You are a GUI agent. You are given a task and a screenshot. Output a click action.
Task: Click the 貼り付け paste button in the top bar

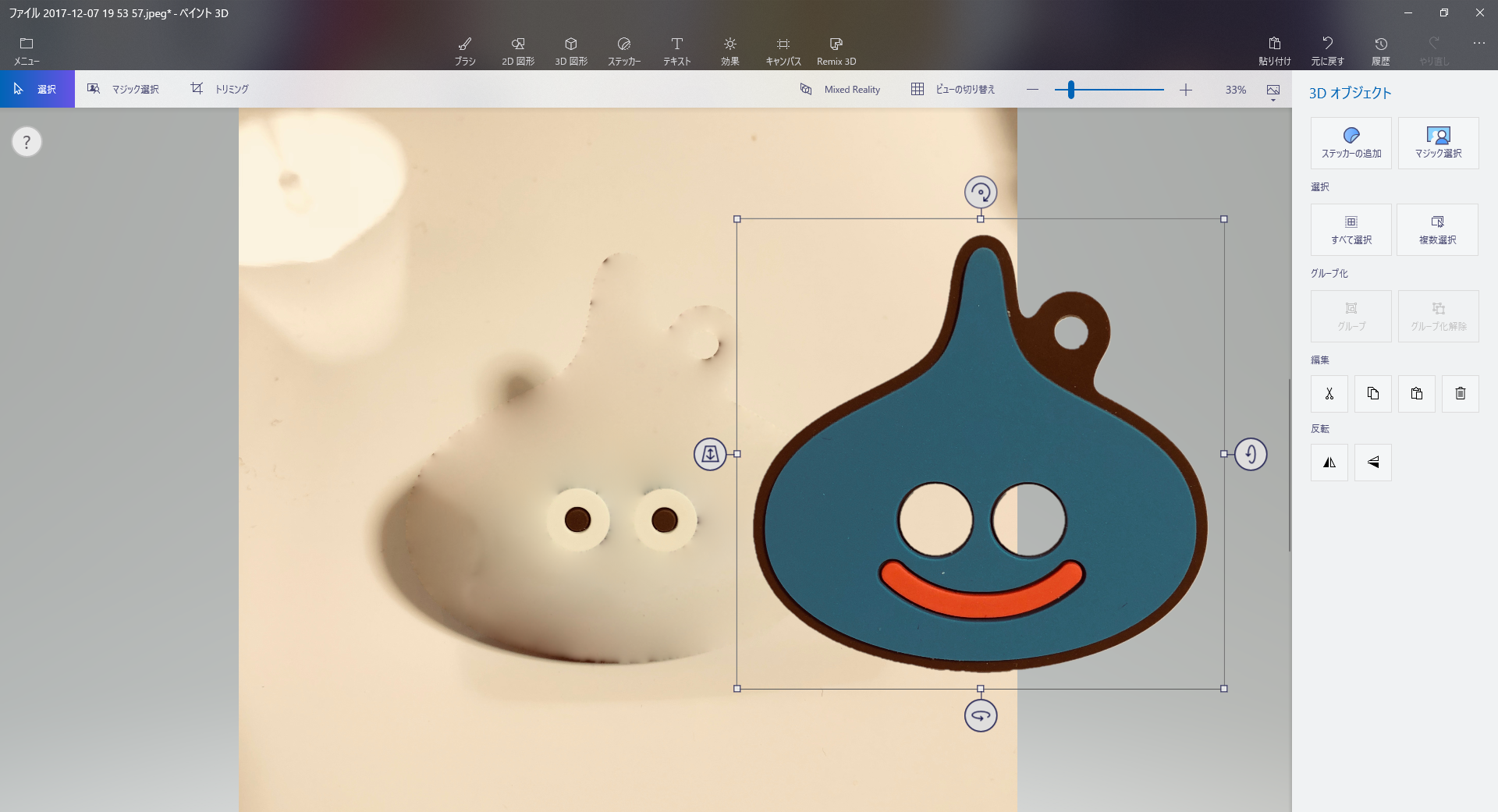click(x=1275, y=51)
